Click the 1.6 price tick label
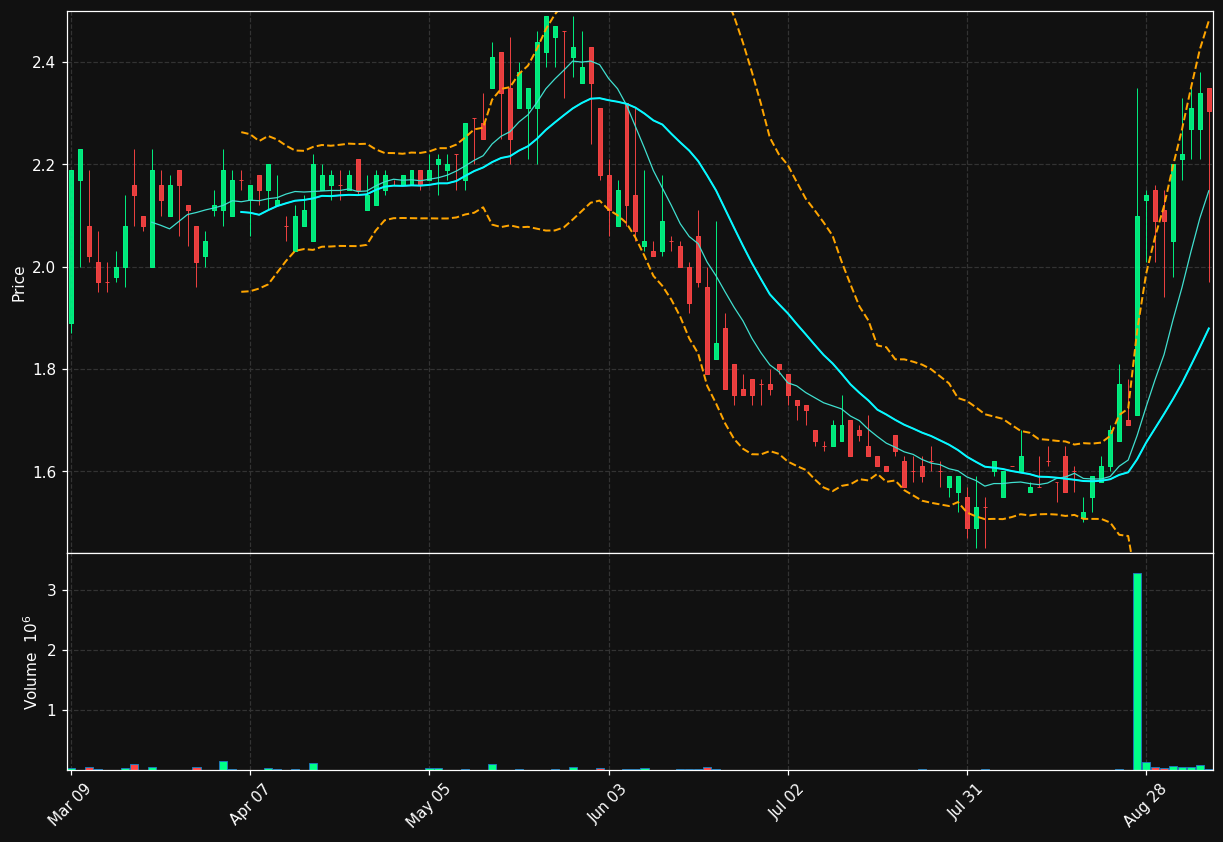 (x=45, y=471)
